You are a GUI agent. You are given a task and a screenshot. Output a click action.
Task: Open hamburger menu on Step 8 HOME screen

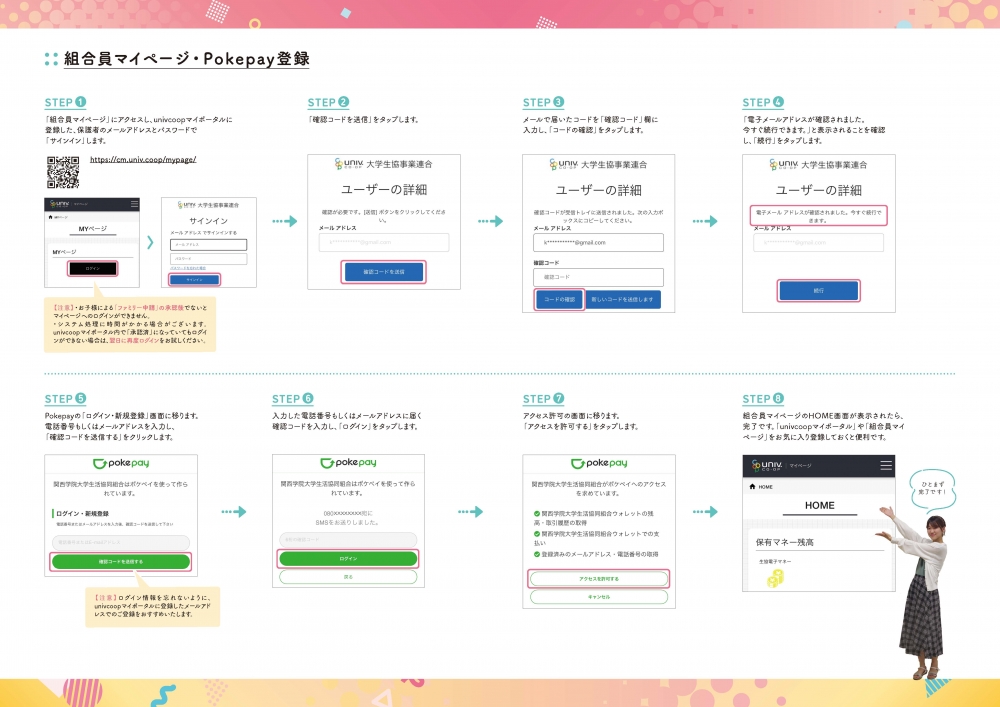tap(885, 466)
